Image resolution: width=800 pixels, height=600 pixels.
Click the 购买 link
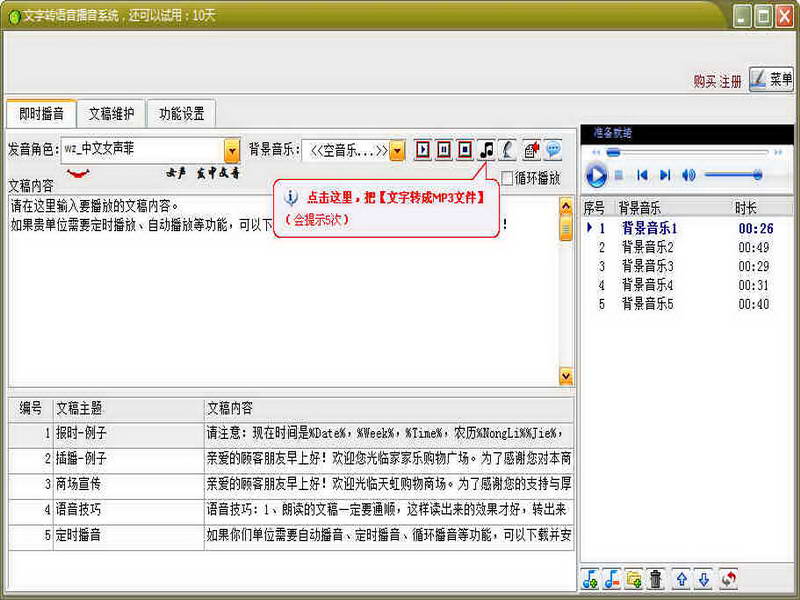705,81
